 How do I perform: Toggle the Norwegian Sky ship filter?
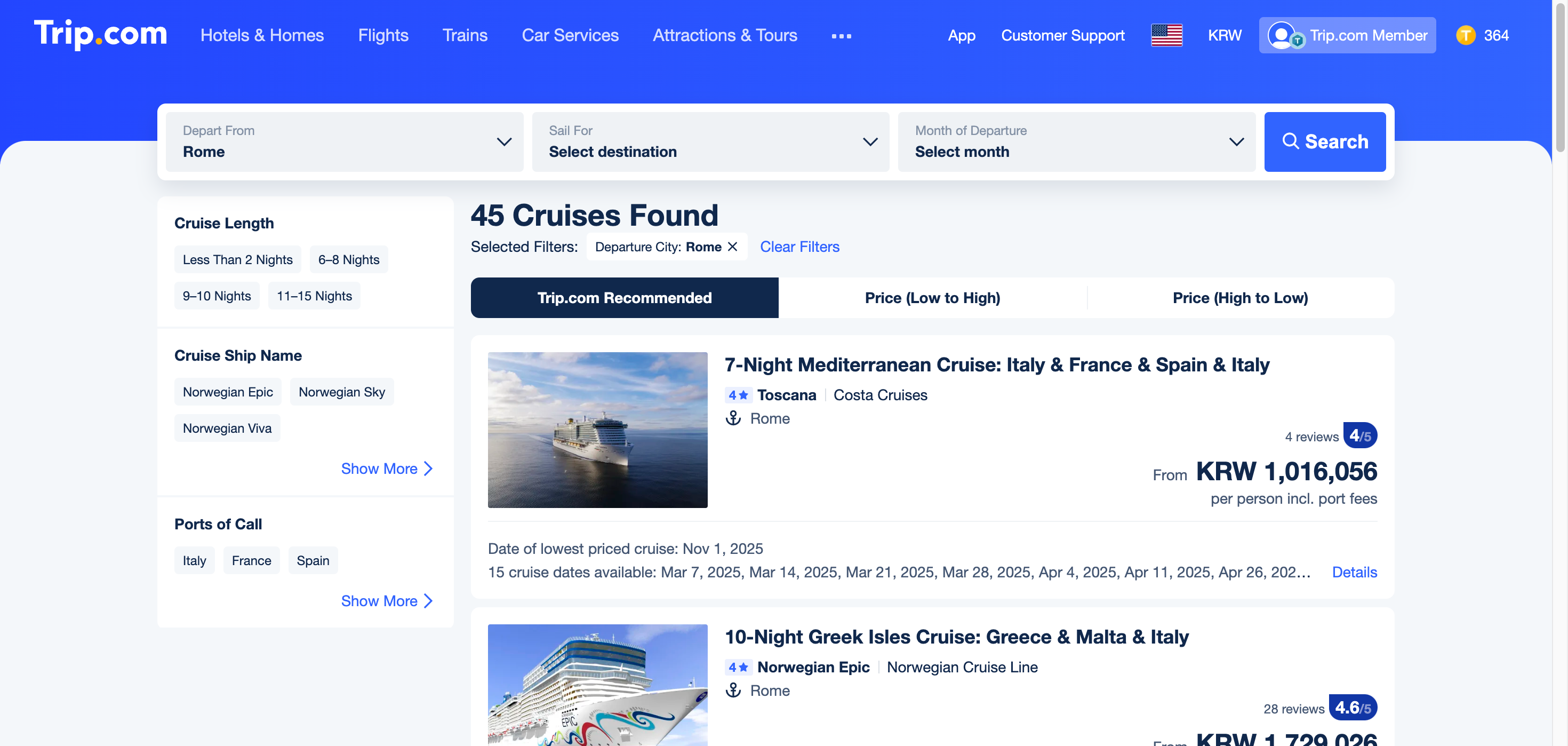click(x=341, y=392)
